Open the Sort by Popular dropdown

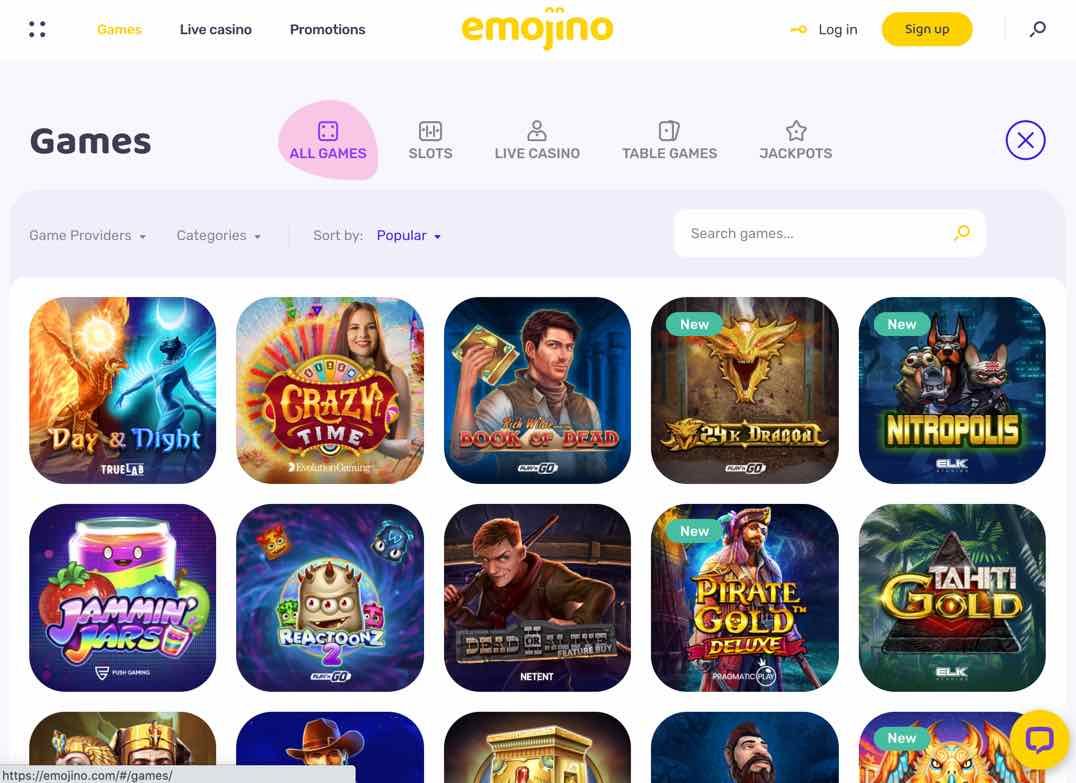pyautogui.click(x=408, y=235)
